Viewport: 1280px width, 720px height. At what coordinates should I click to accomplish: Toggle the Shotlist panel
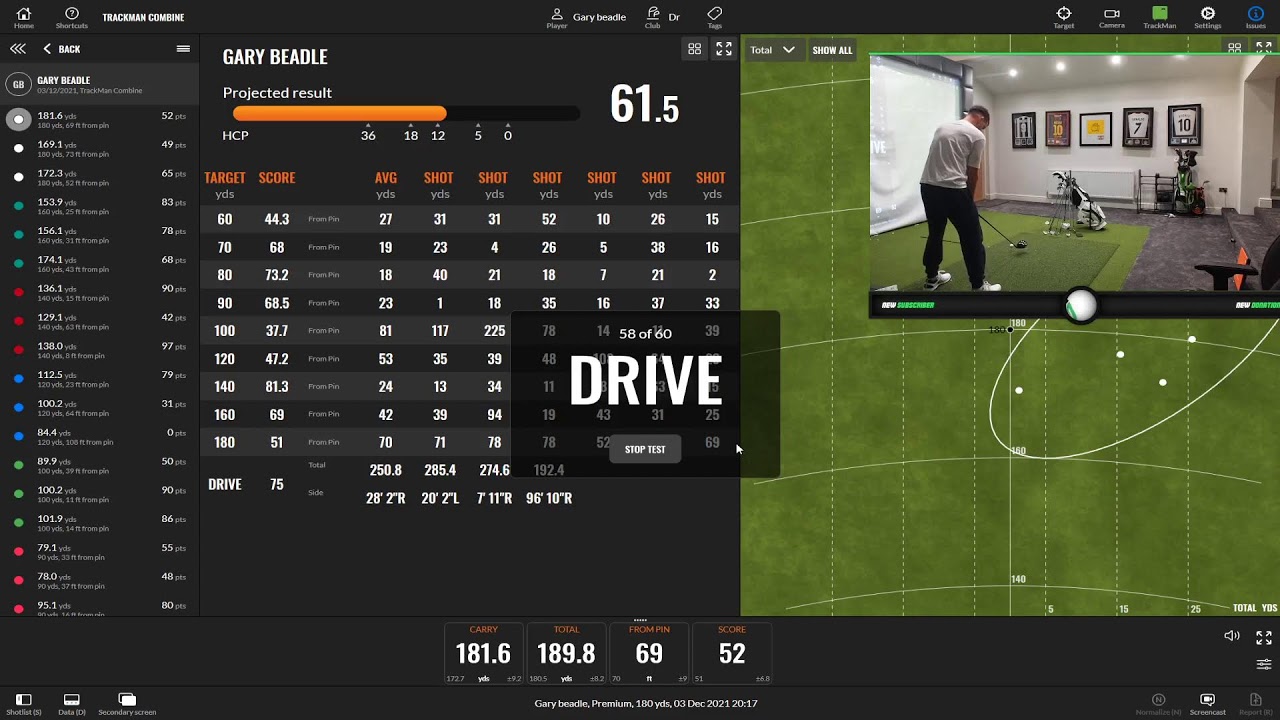point(23,704)
